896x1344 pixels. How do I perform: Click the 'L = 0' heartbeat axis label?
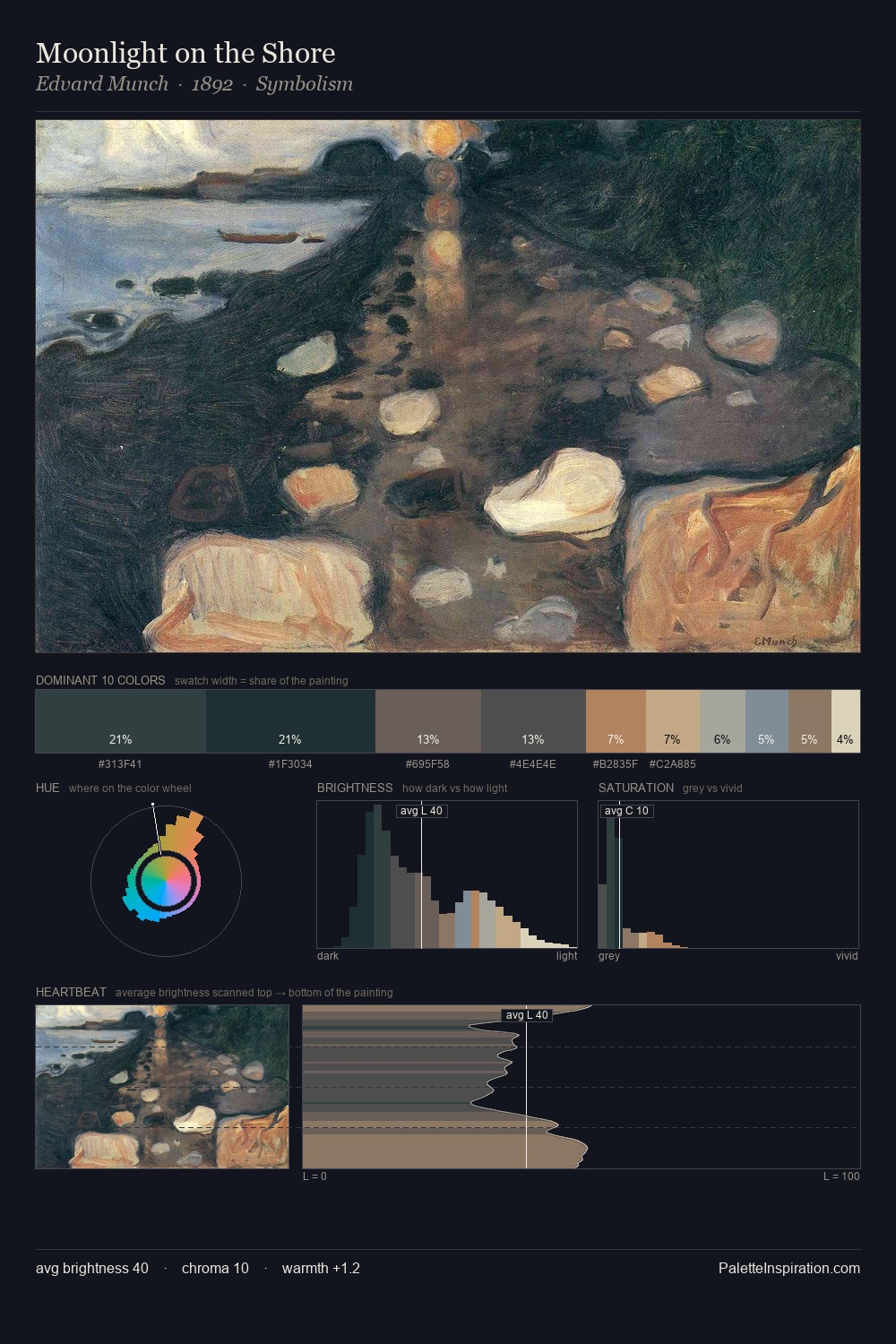pos(314,1176)
